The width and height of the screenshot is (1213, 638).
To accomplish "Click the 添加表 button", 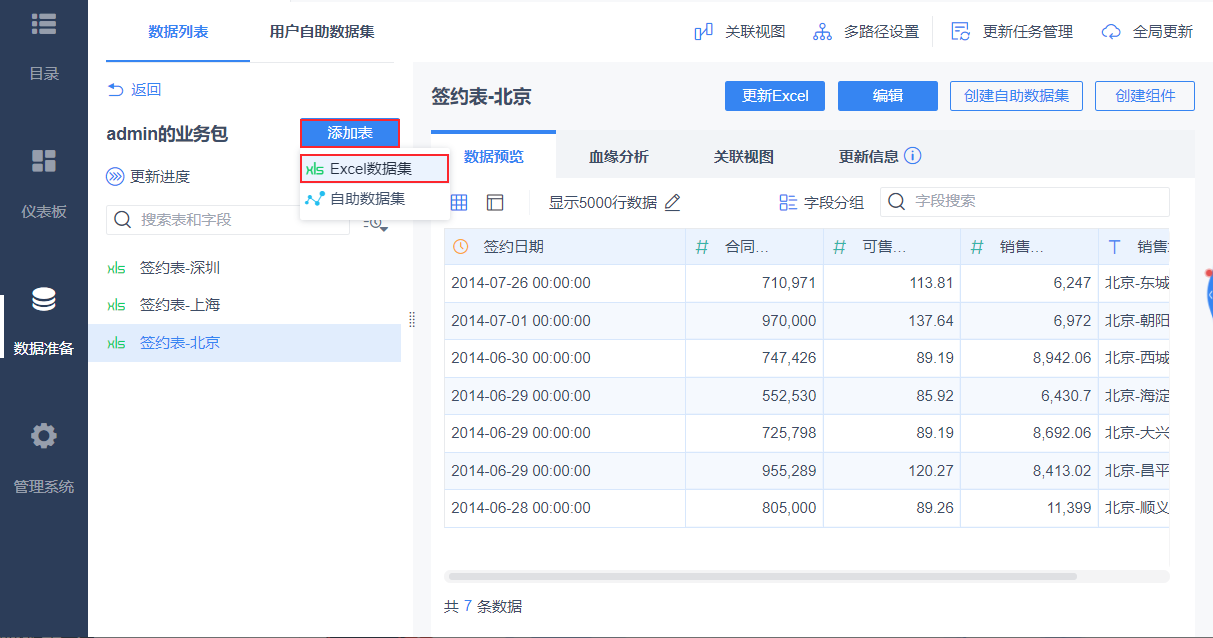I will coord(350,134).
